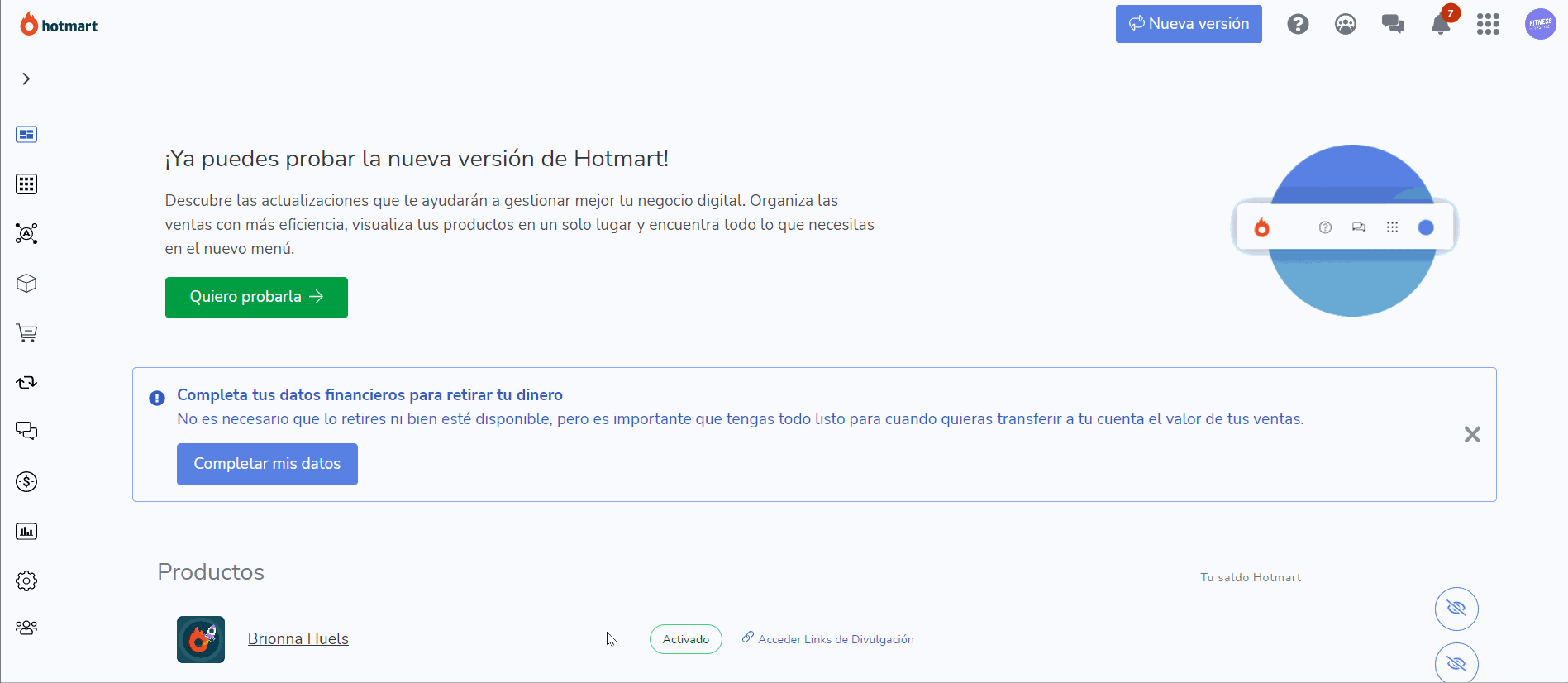Open the community face icon in header
Screen dimensions: 1568x683
point(1346,24)
